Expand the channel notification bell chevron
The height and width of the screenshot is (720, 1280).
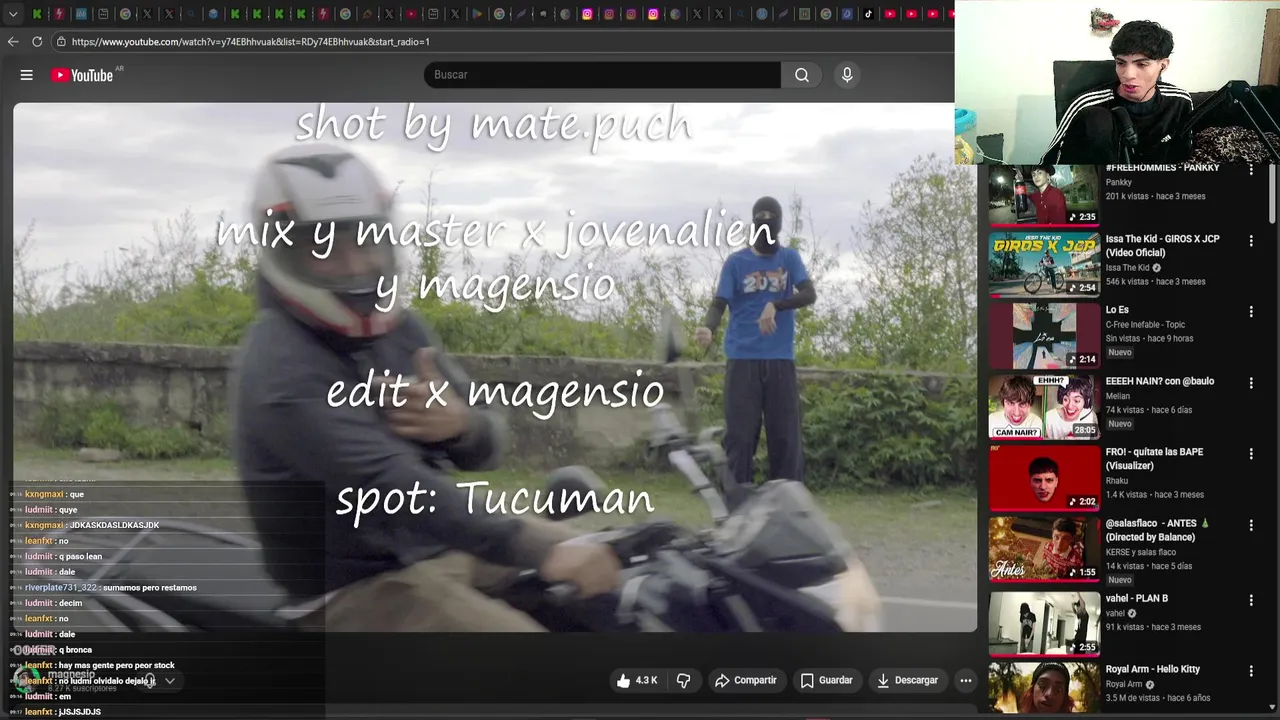pos(170,681)
